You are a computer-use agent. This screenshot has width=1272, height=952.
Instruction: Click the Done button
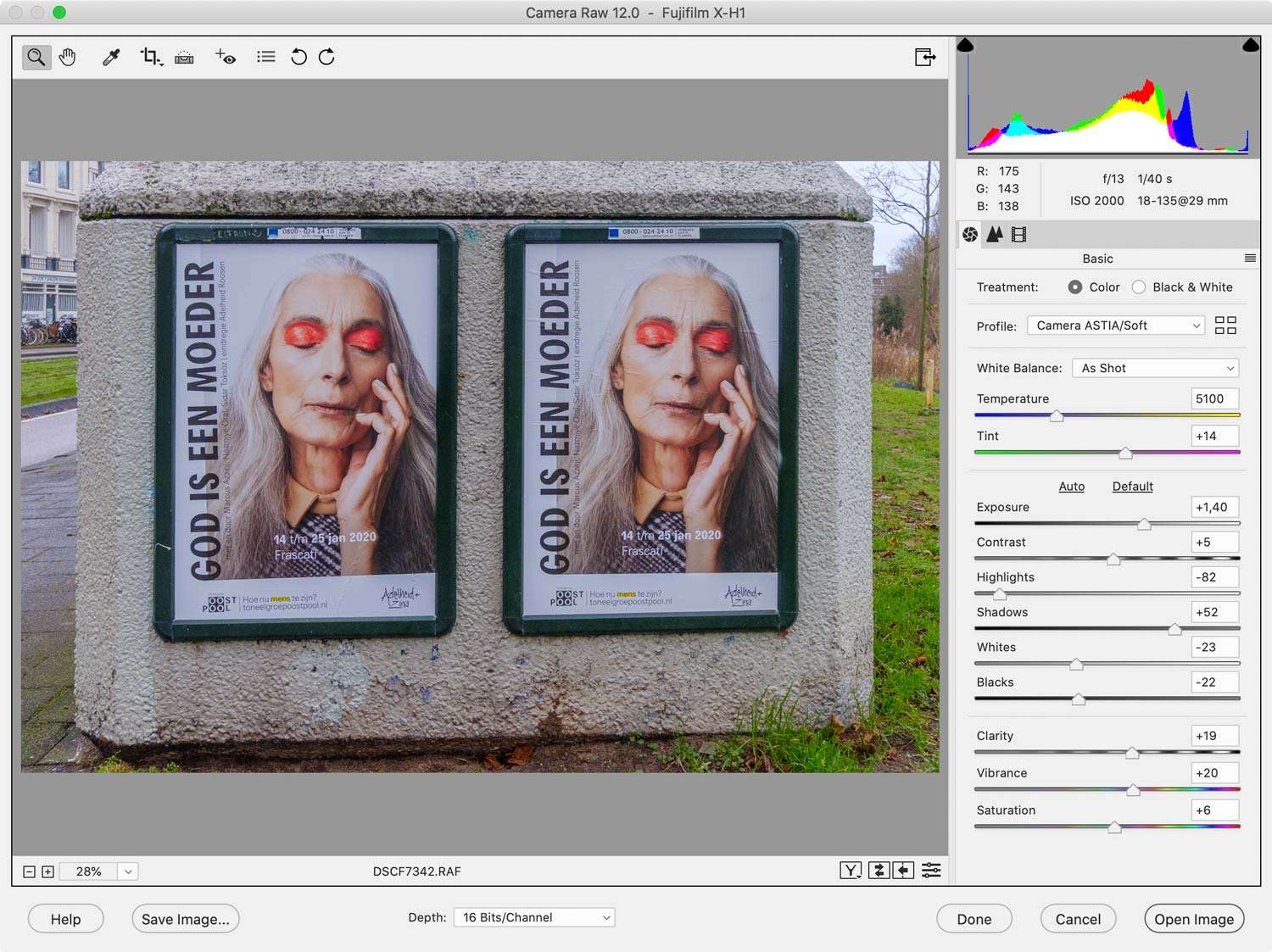(x=974, y=919)
